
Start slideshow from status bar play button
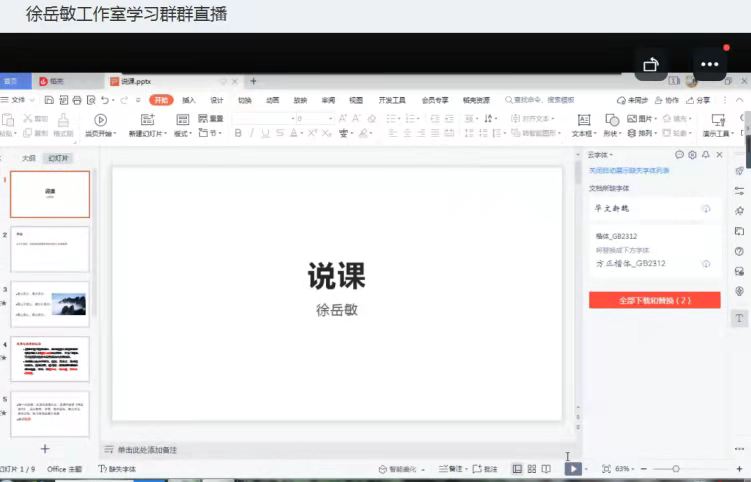572,468
